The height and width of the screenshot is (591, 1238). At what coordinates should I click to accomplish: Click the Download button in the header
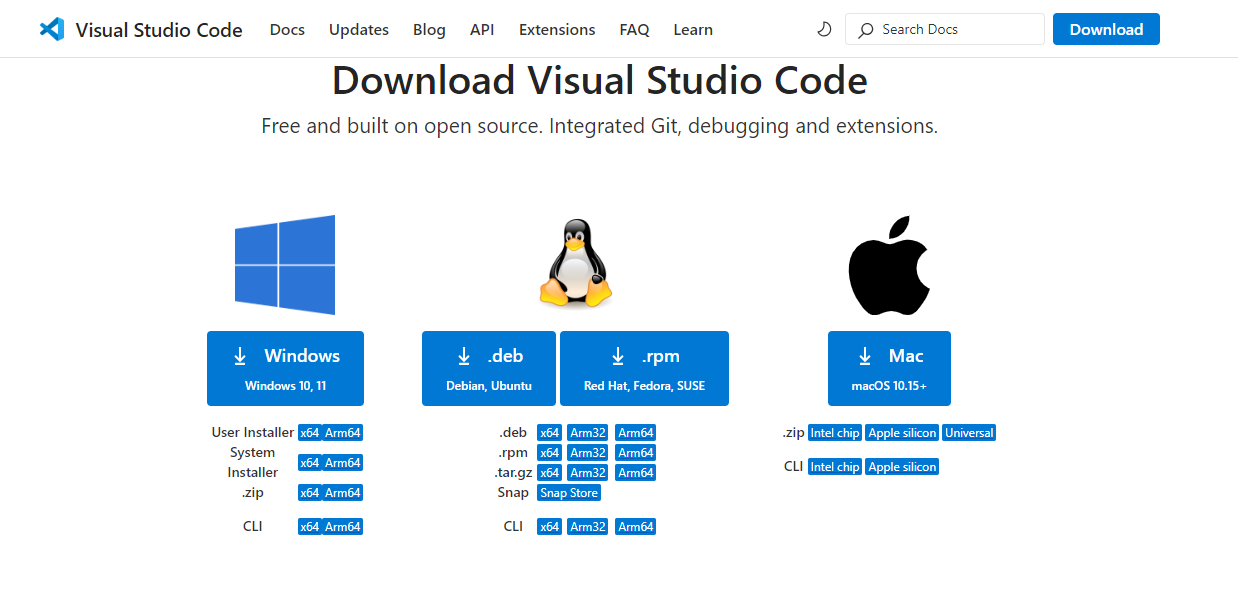1106,29
